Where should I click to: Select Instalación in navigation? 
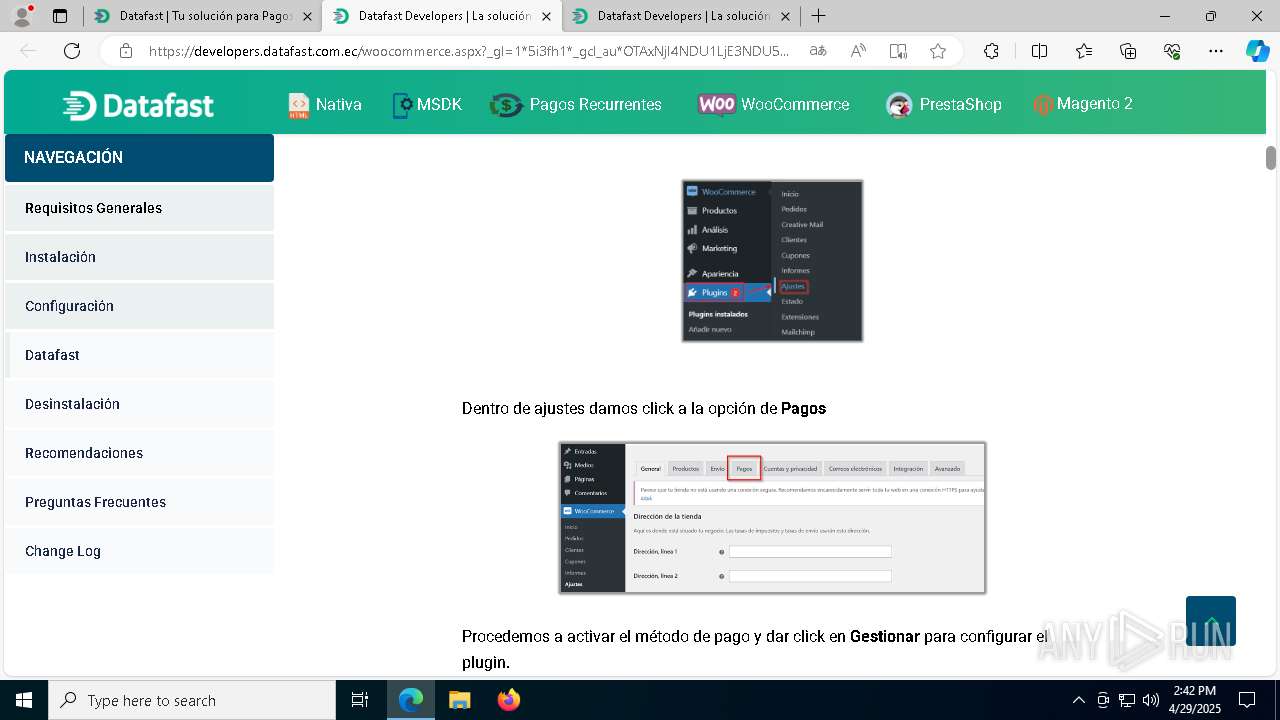tap(139, 257)
